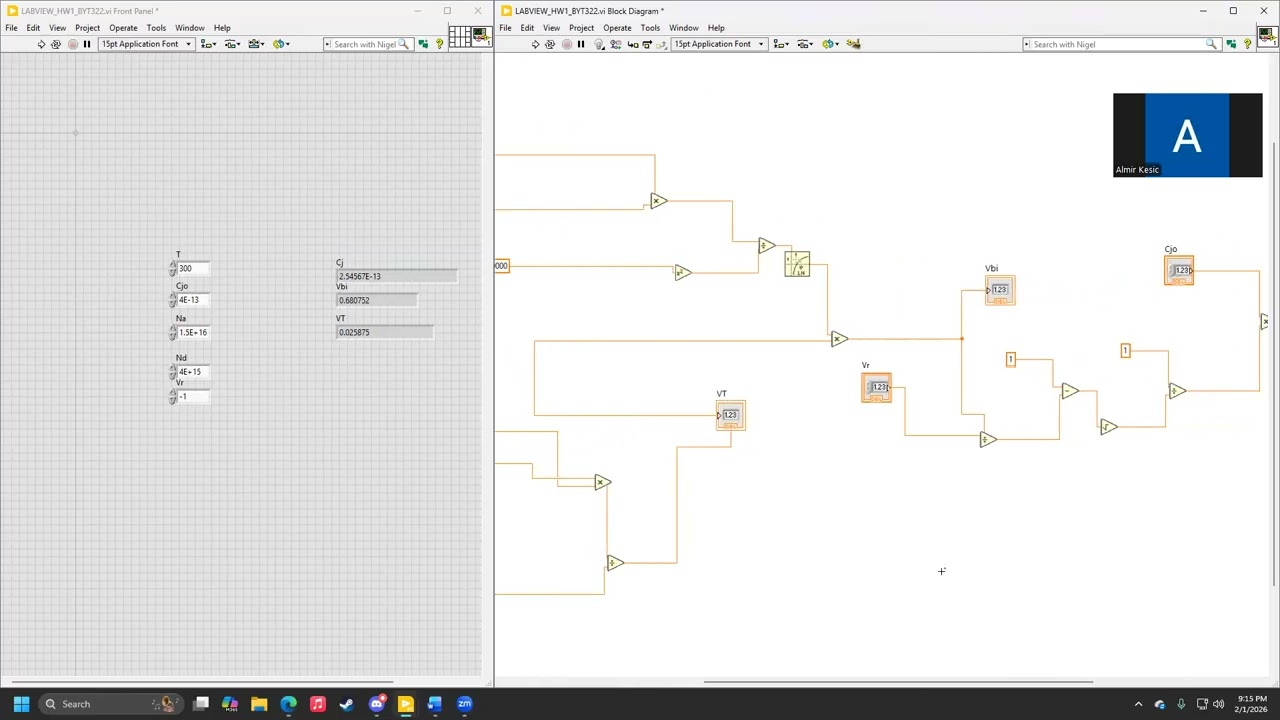Viewport: 1280px width, 720px height.
Task: Click Run arrow in Front Panel toolbar
Action: point(41,44)
